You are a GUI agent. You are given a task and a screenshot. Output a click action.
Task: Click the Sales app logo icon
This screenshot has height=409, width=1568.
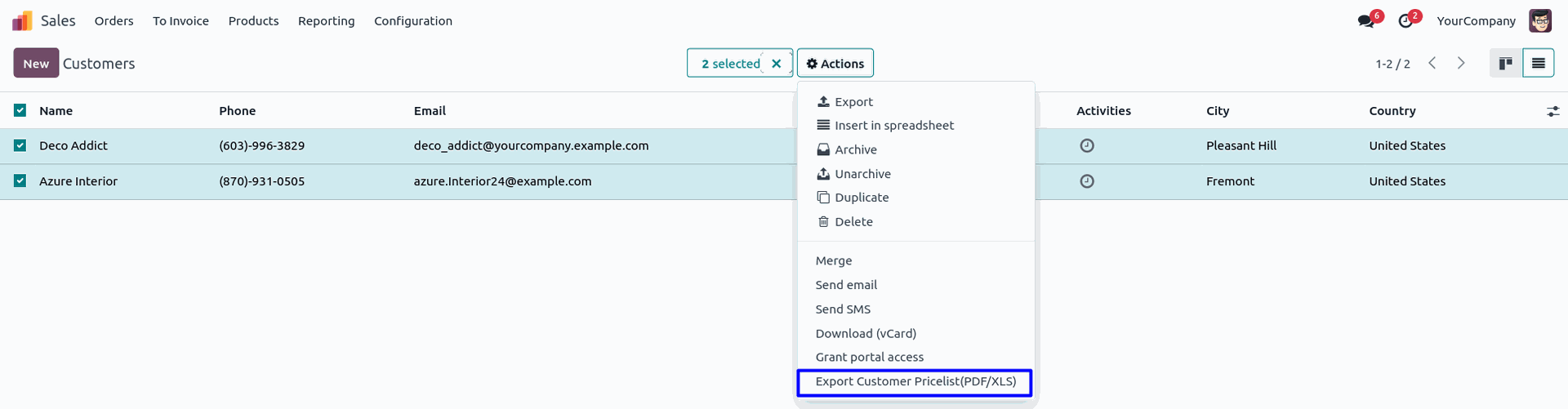pos(22,21)
